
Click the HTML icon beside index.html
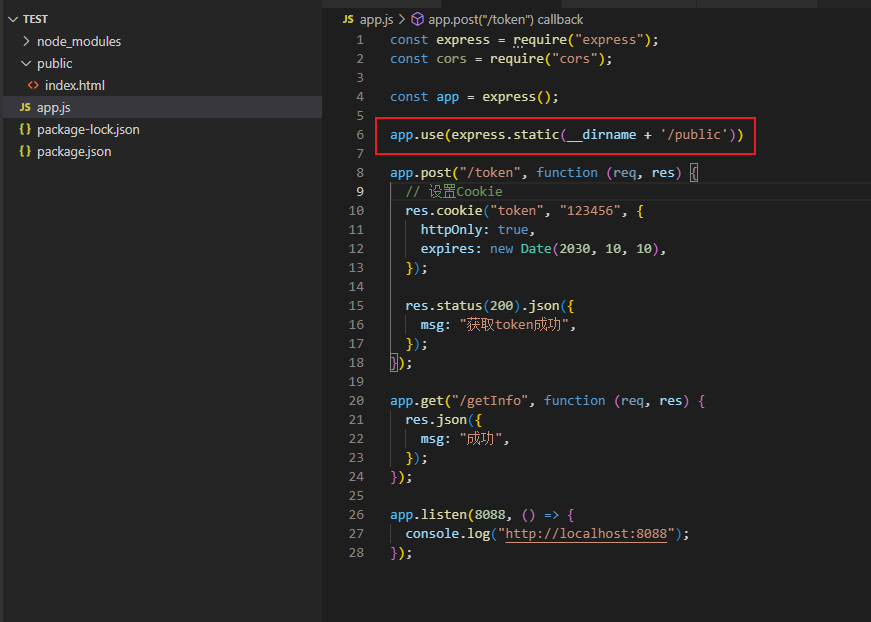point(33,86)
